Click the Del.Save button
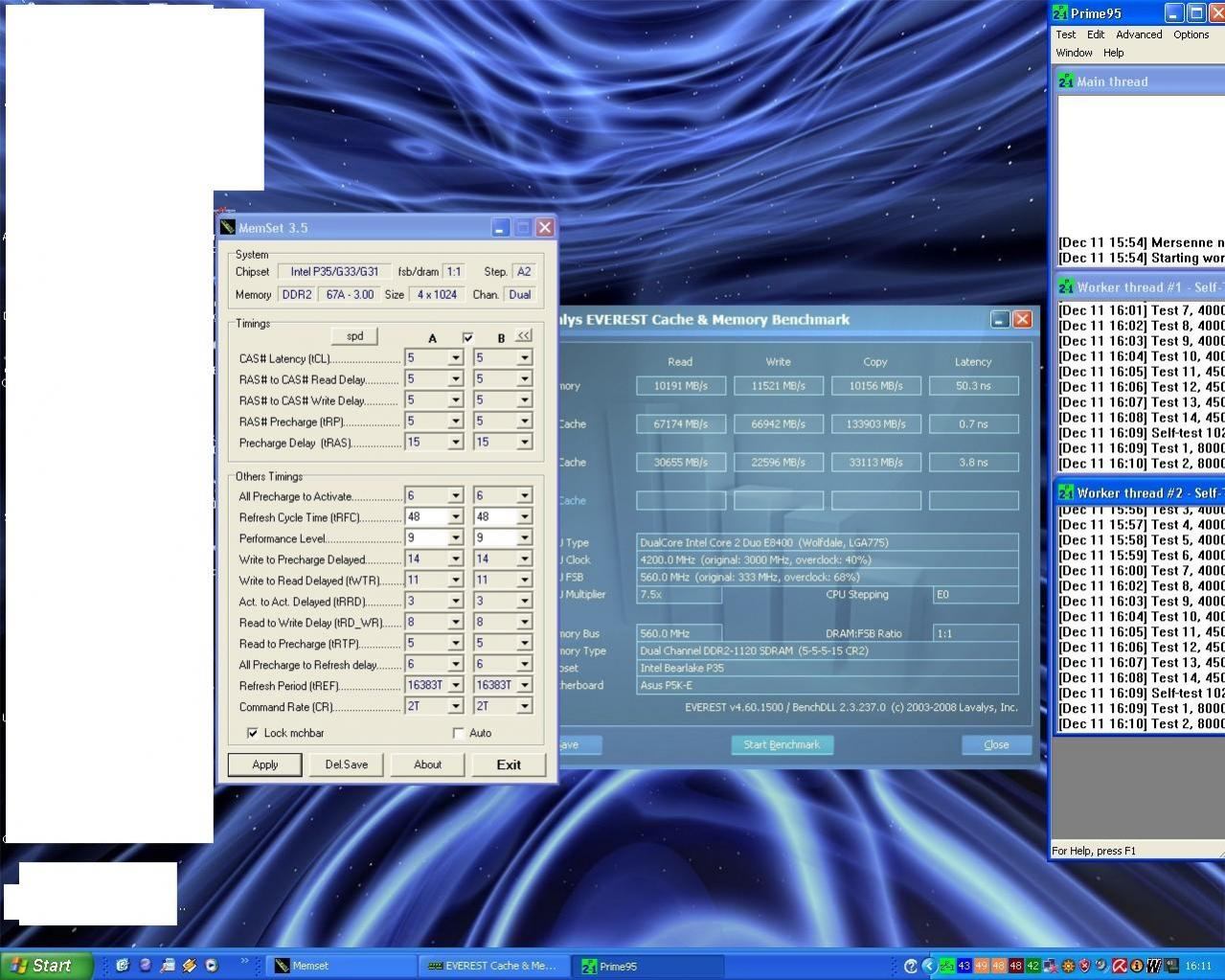1225x980 pixels. tap(346, 764)
